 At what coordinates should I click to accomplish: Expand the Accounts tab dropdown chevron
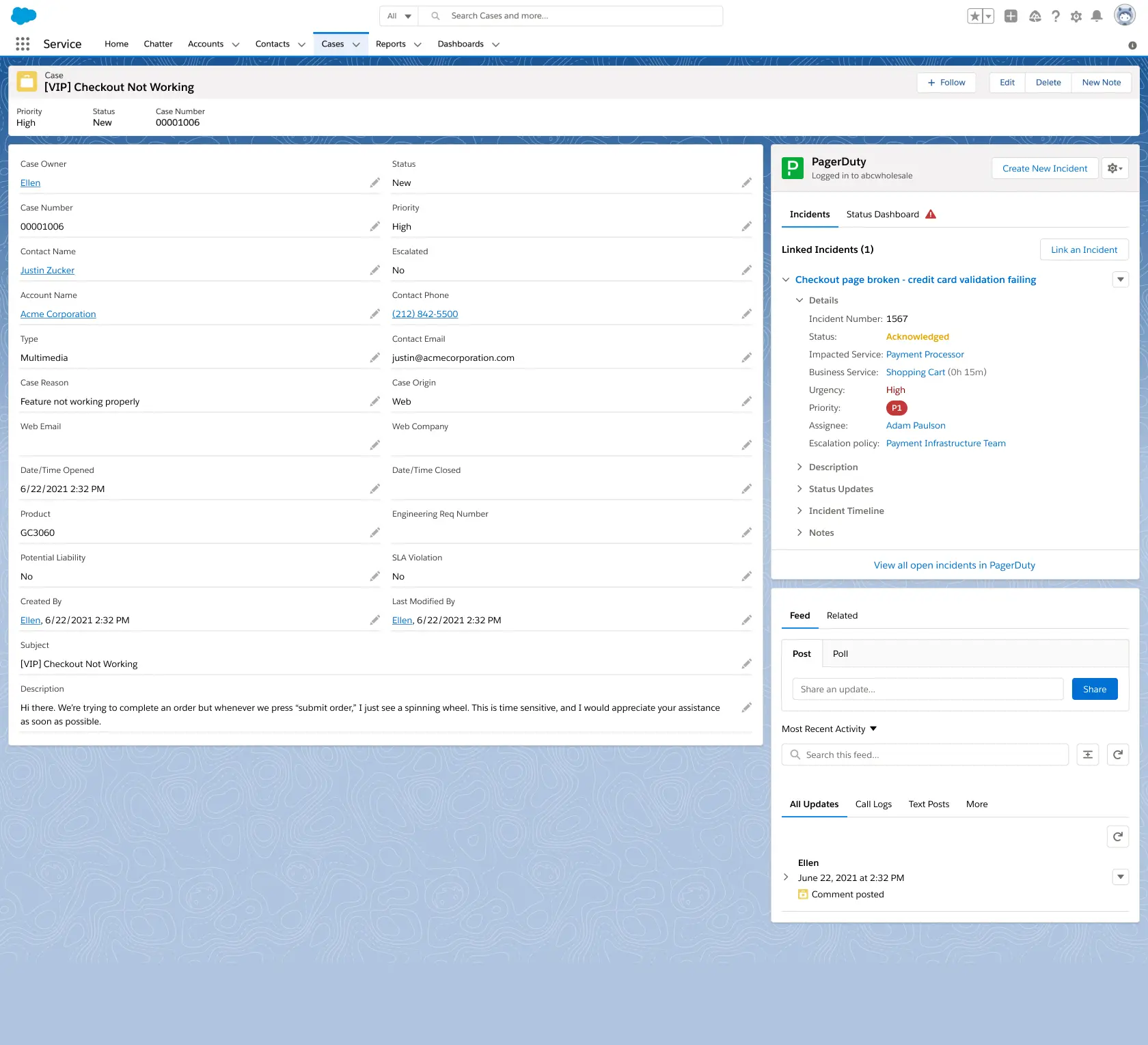pyautogui.click(x=236, y=44)
